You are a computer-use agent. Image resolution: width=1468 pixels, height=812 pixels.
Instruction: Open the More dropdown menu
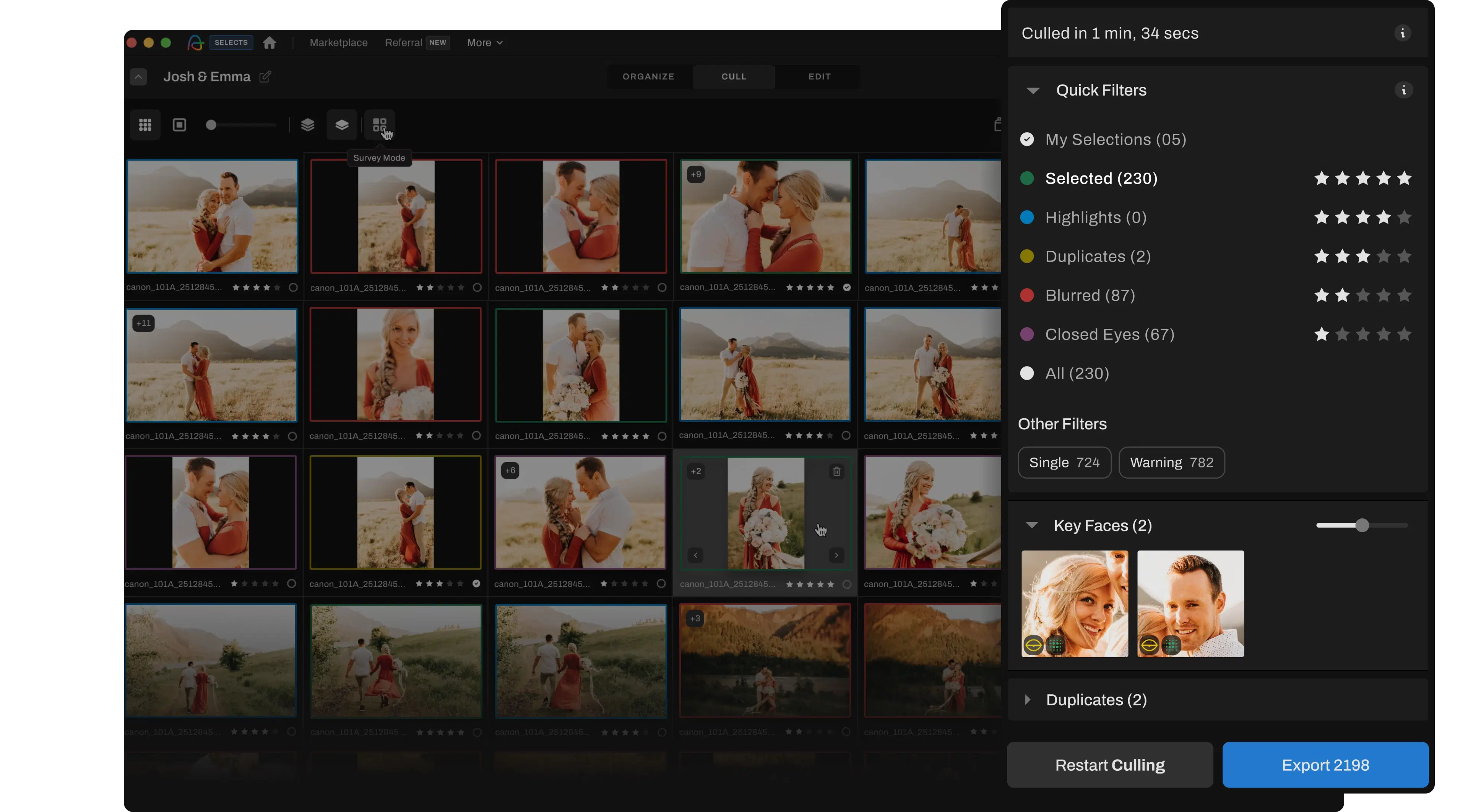484,43
